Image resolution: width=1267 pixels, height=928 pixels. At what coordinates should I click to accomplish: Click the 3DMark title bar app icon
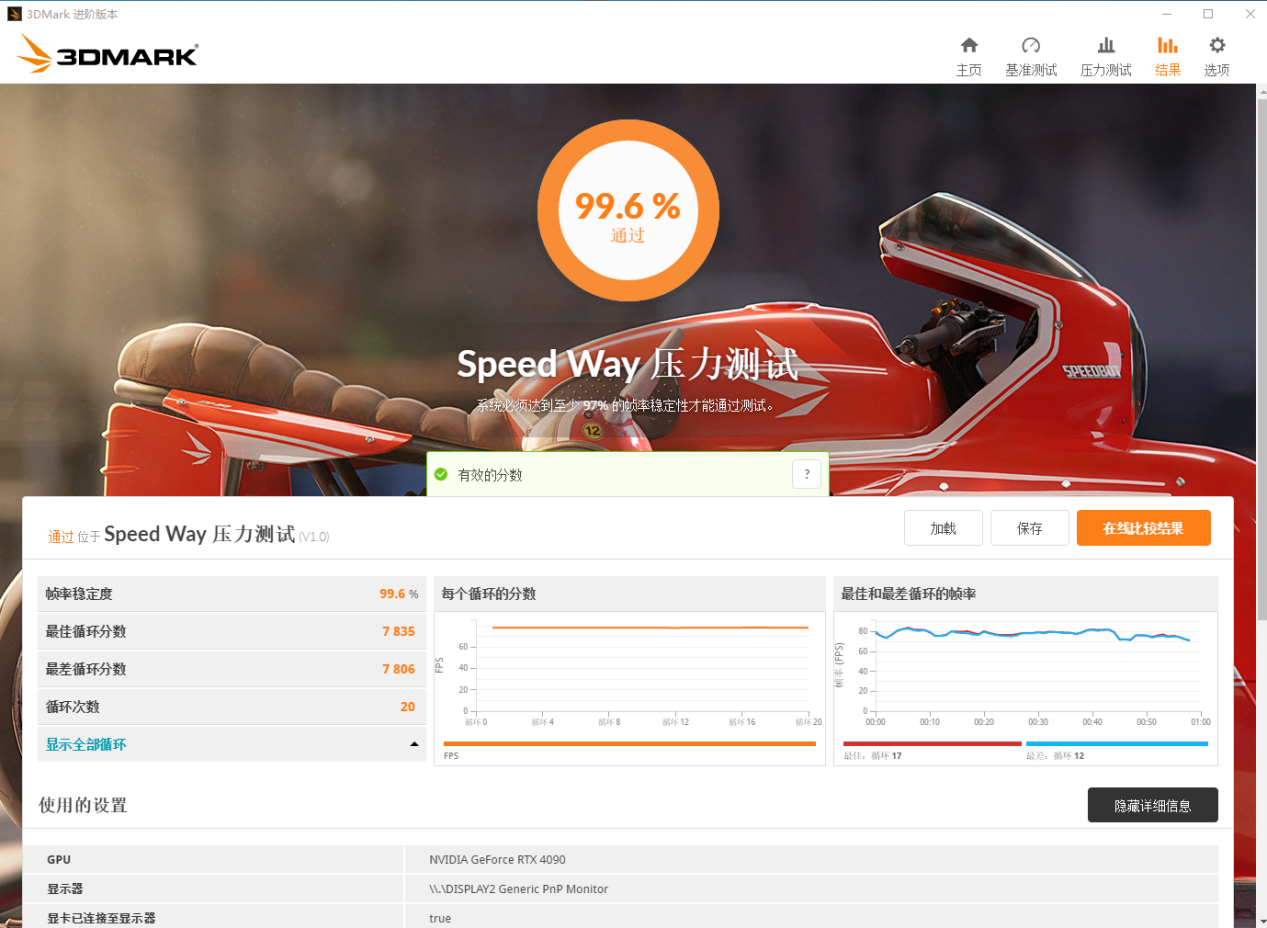click(14, 14)
